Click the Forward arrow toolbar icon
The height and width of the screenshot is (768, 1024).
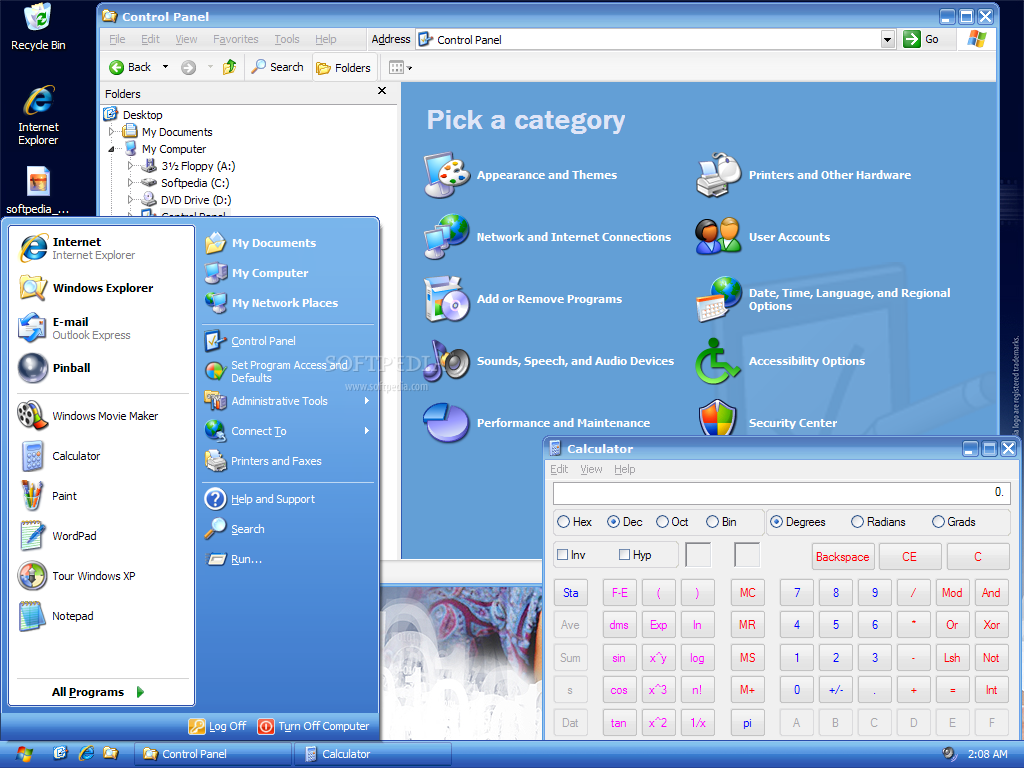[189, 67]
